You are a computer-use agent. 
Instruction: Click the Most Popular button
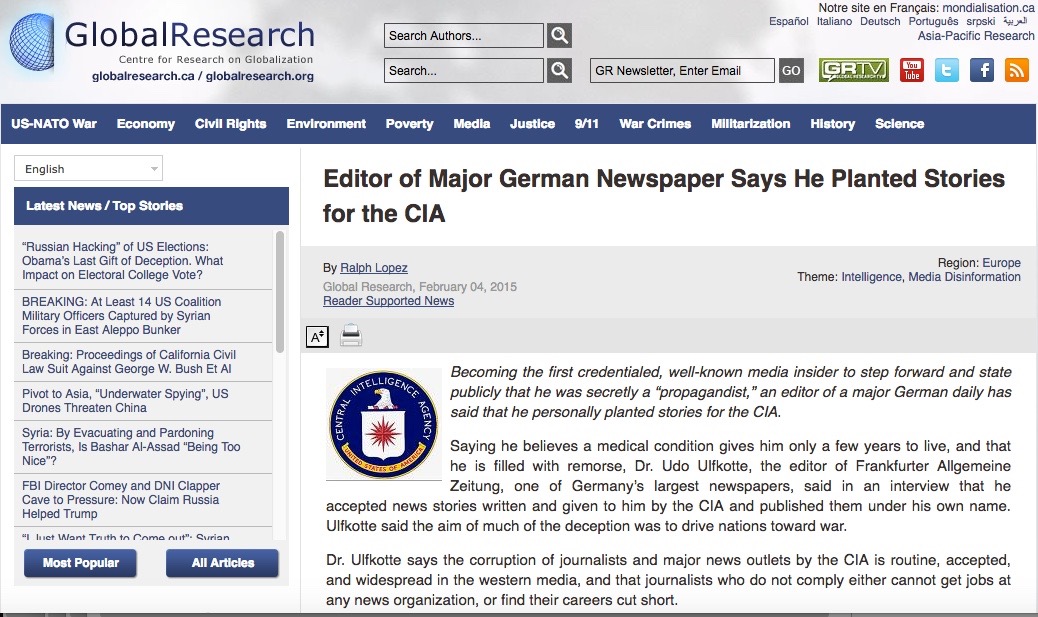pyautogui.click(x=80, y=563)
